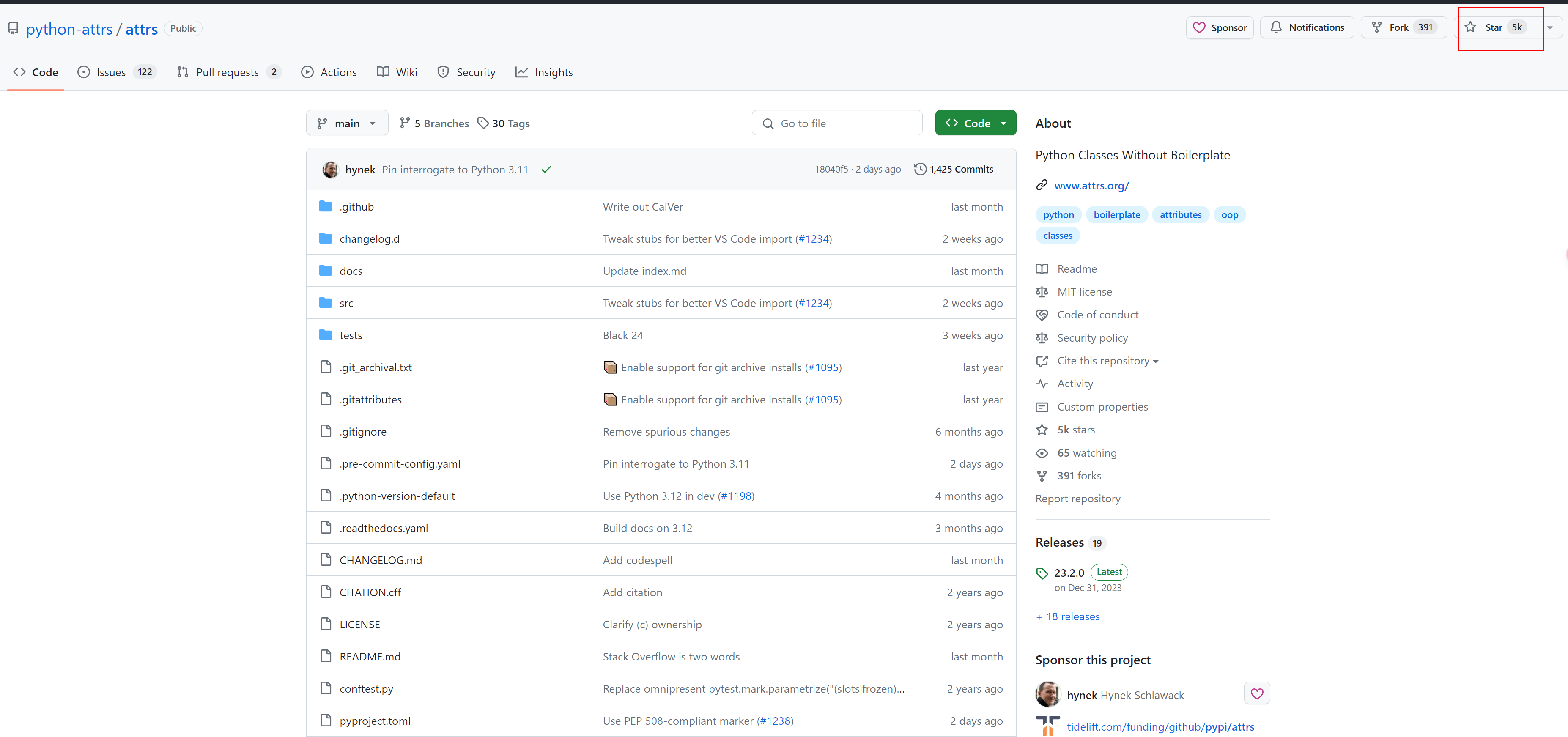1568x737 pixels.
Task: Open star lists dropdown arrow
Action: click(1550, 28)
